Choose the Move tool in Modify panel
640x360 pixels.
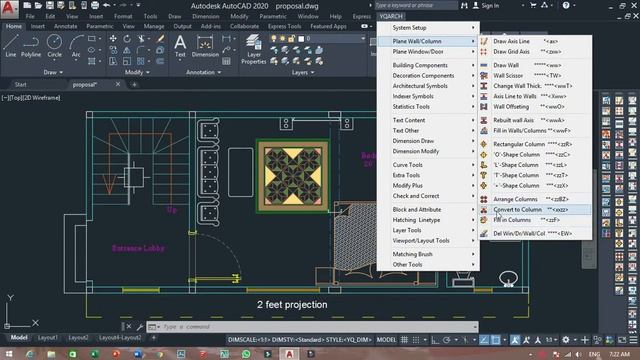(x=113, y=38)
